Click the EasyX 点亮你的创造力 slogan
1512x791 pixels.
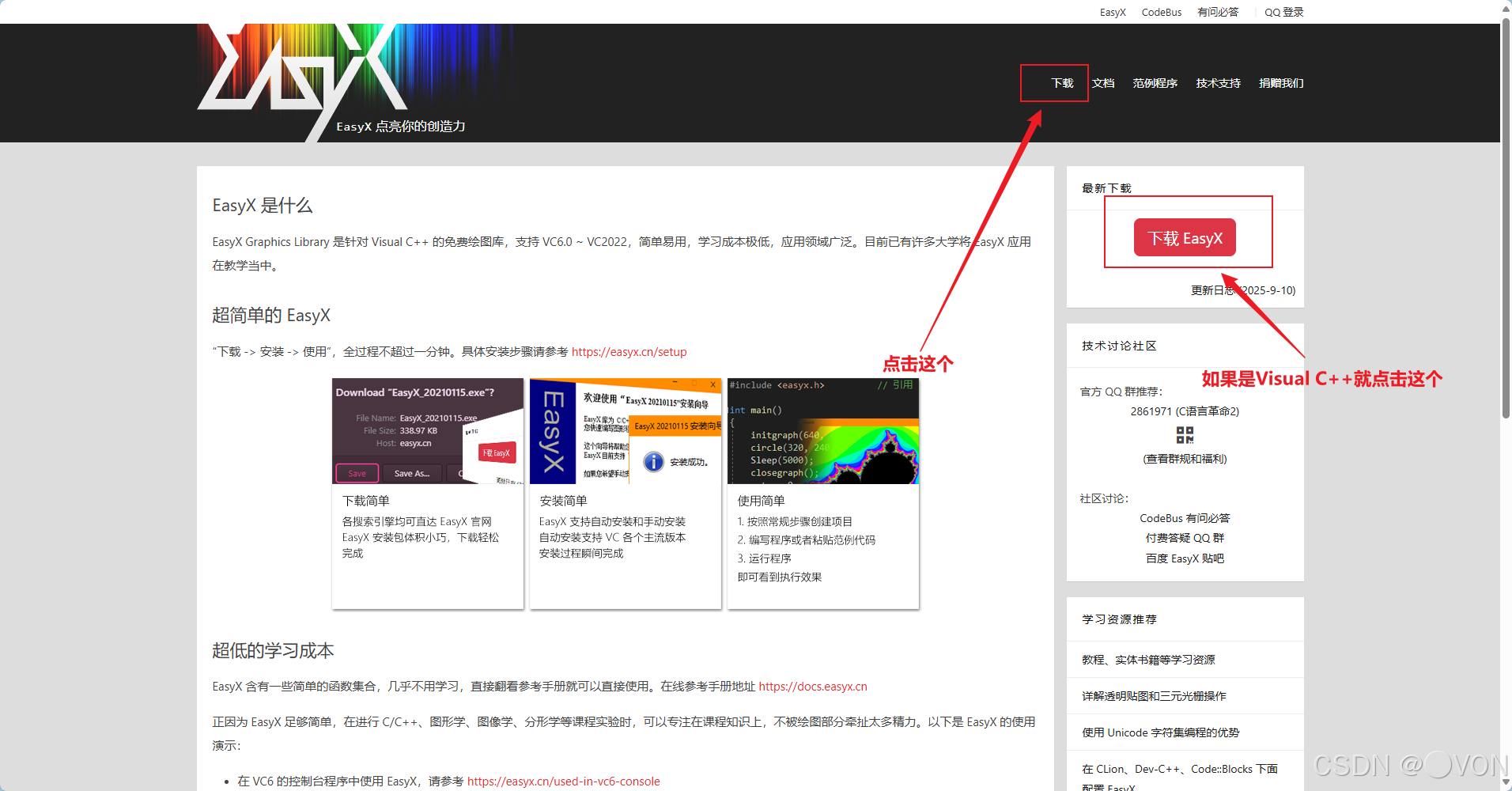tap(401, 127)
